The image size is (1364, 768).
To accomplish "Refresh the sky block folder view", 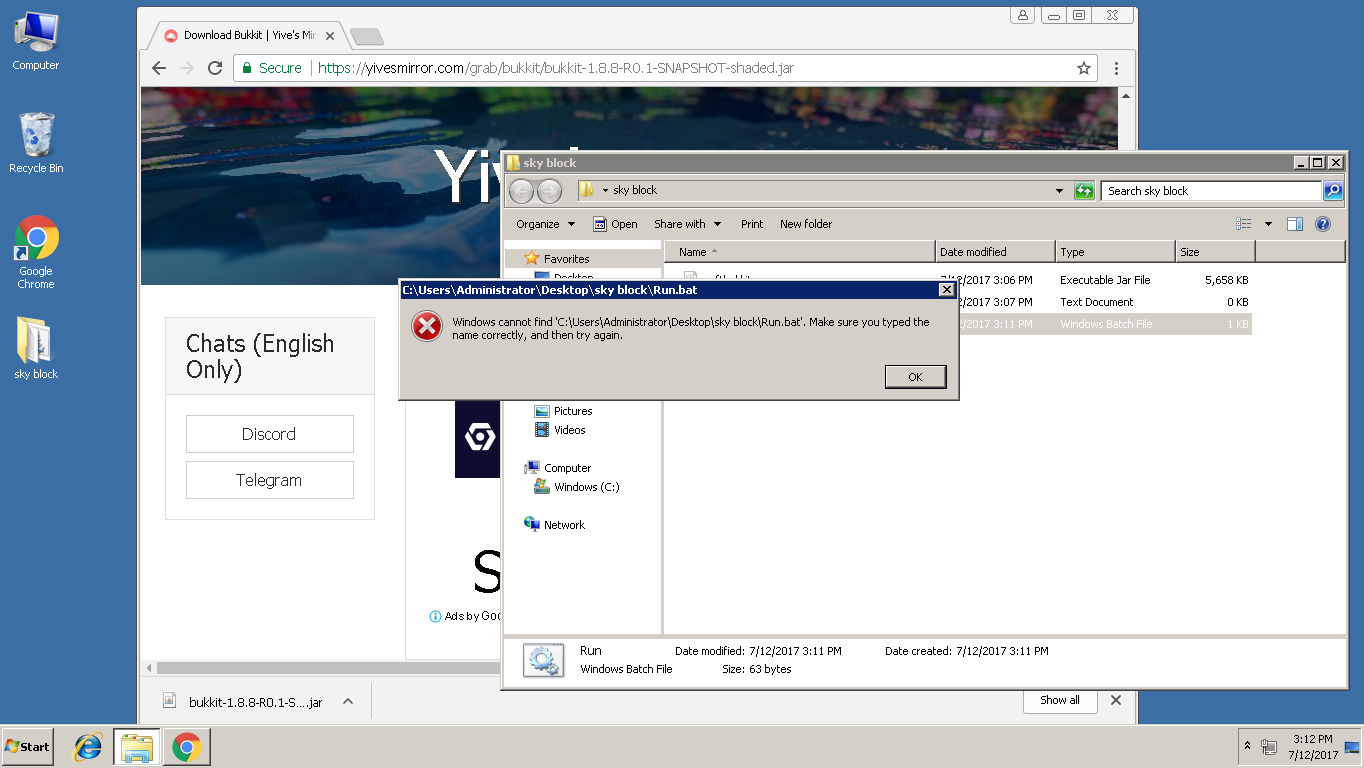I will 1084,191.
